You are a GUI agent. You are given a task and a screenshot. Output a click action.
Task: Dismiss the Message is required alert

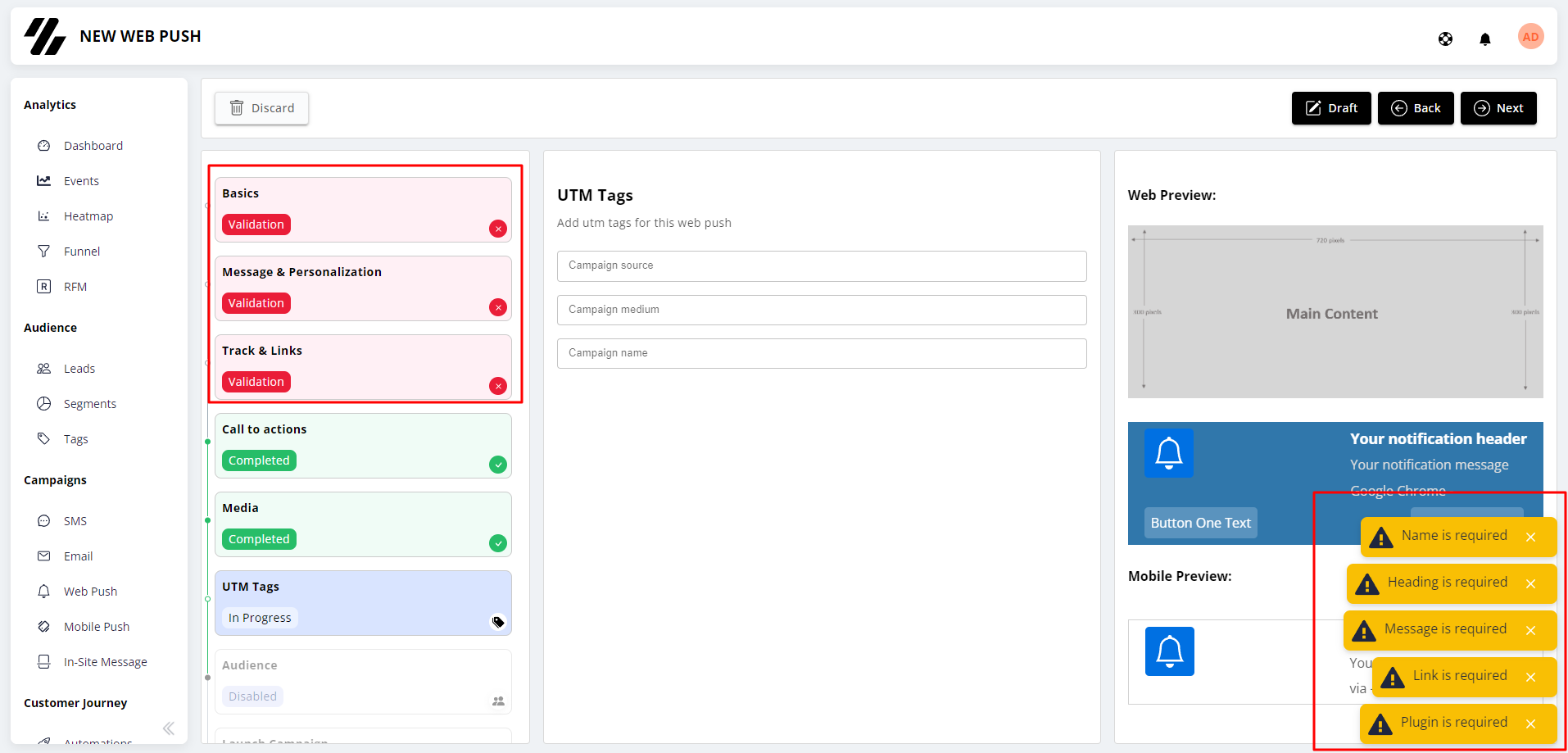1530,630
